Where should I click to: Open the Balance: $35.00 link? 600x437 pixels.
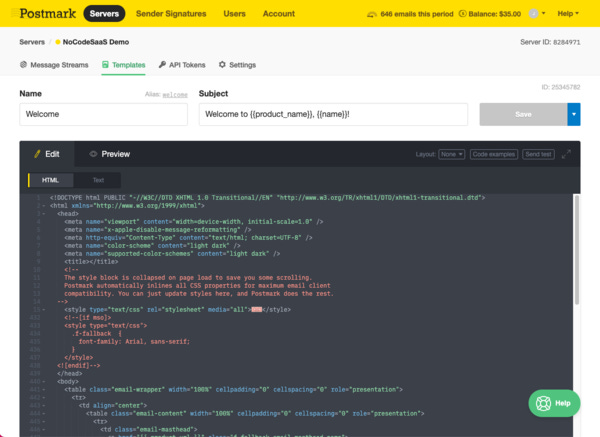(x=494, y=14)
